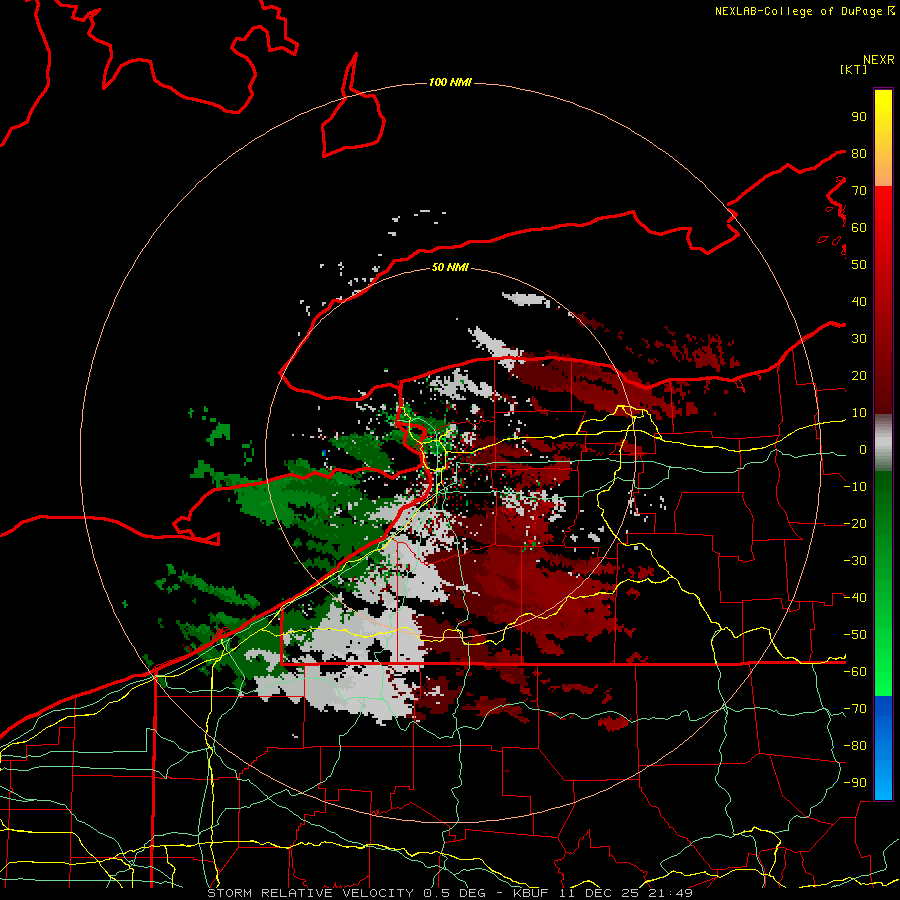Screen dimensions: 900x900
Task: Pick the 40 label on the color scale
Action: click(859, 302)
